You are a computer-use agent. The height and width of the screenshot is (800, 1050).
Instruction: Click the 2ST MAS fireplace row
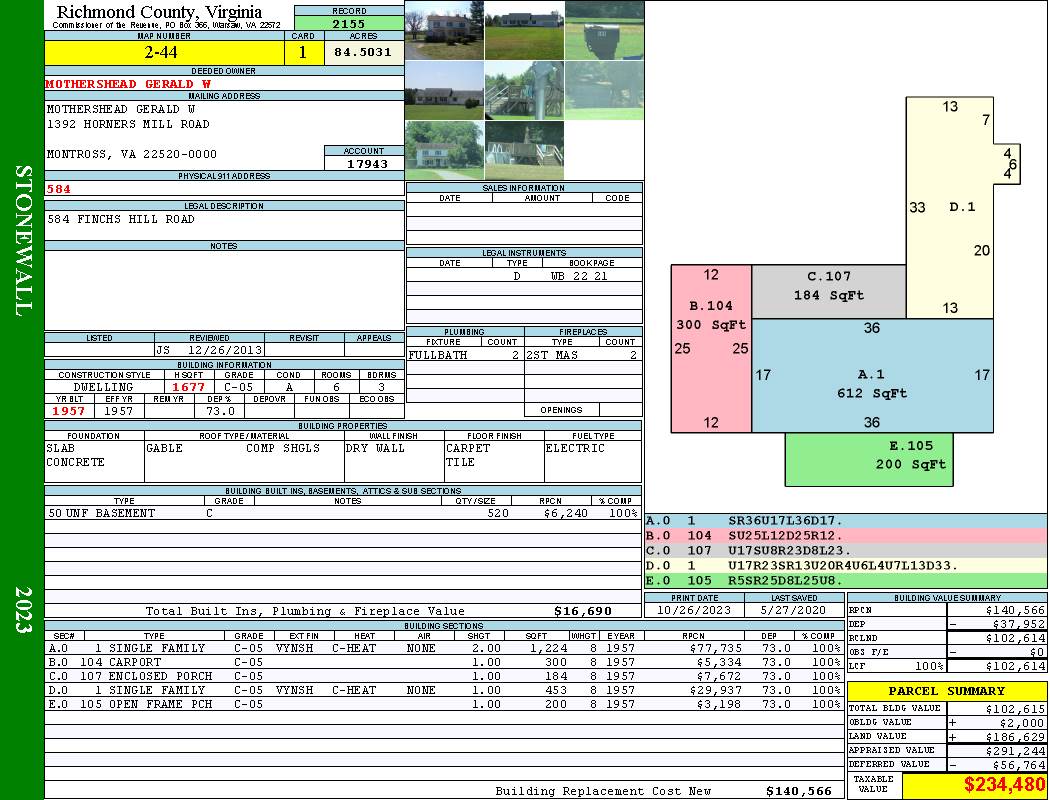tap(583, 355)
